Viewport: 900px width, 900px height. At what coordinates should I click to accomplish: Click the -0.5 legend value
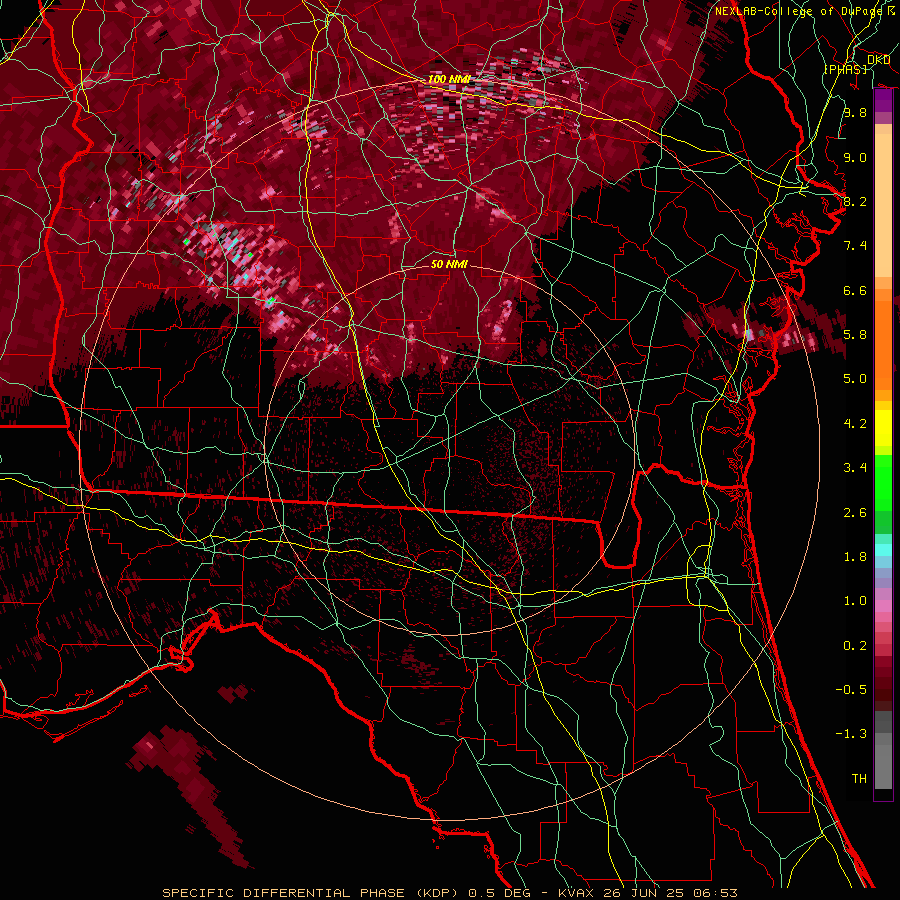pyautogui.click(x=851, y=690)
